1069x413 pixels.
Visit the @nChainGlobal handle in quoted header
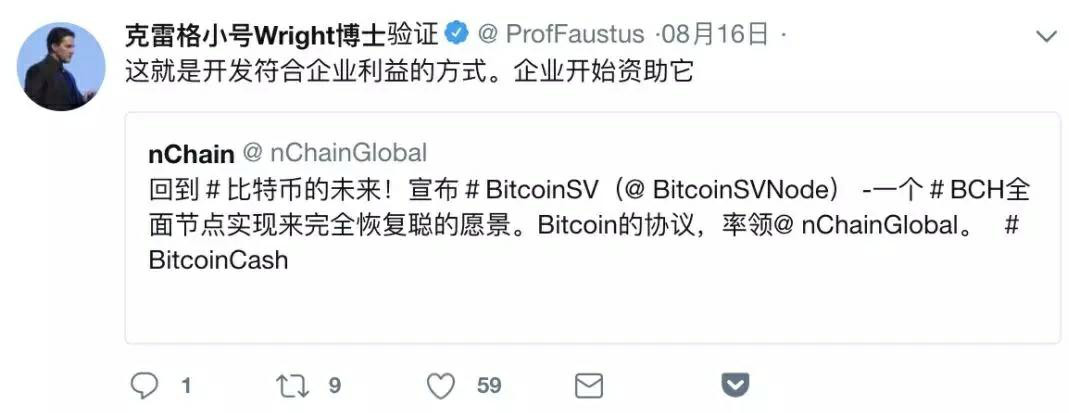335,153
